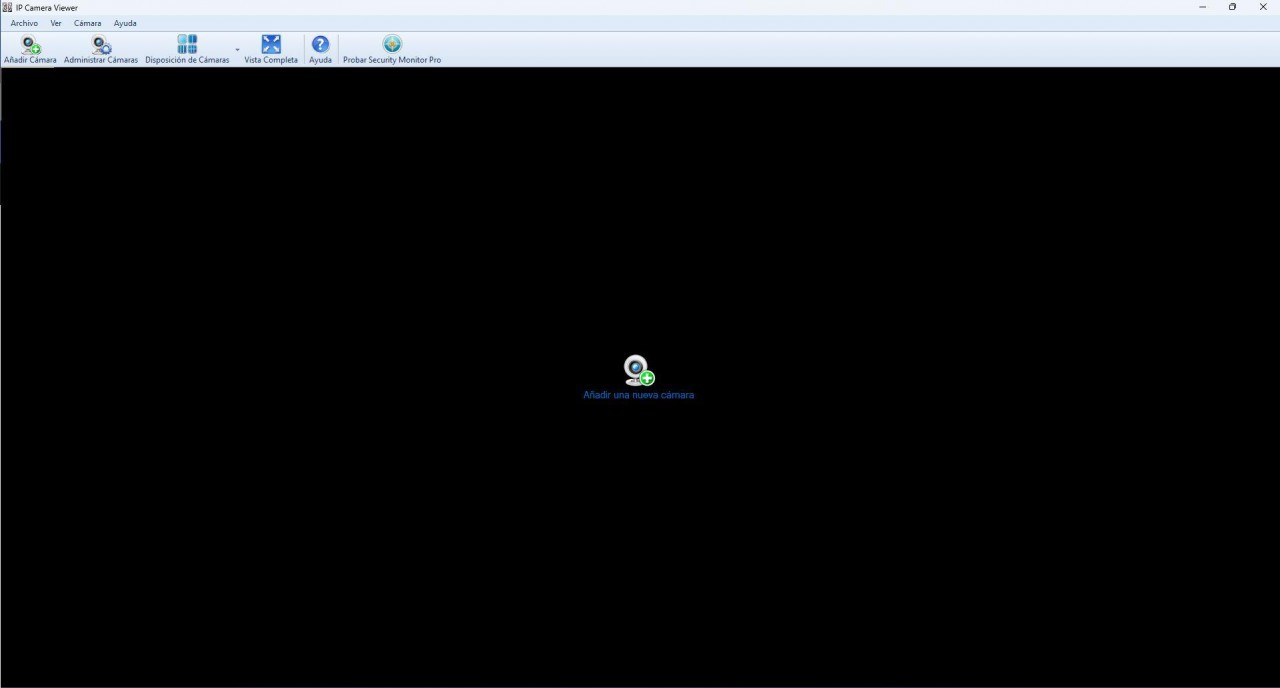The width and height of the screenshot is (1280, 688).
Task: Follow the "Añadir una nueva cámara" link
Action: tap(638, 395)
